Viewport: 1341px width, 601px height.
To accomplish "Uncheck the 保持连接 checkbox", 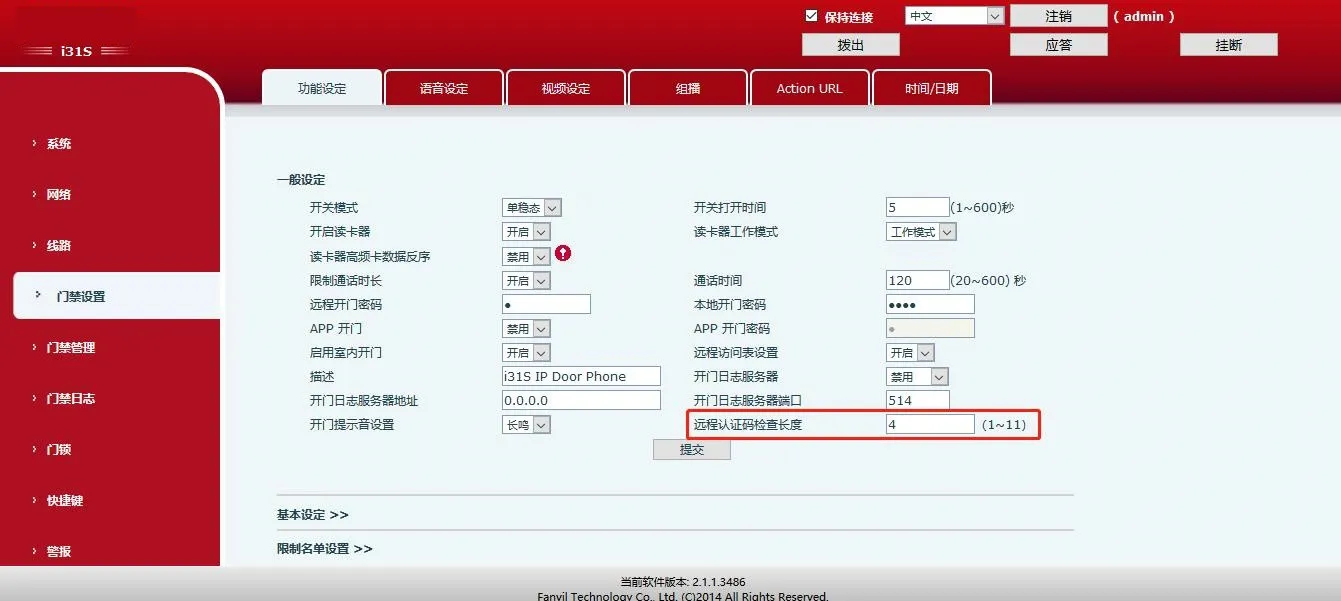I will click(810, 15).
